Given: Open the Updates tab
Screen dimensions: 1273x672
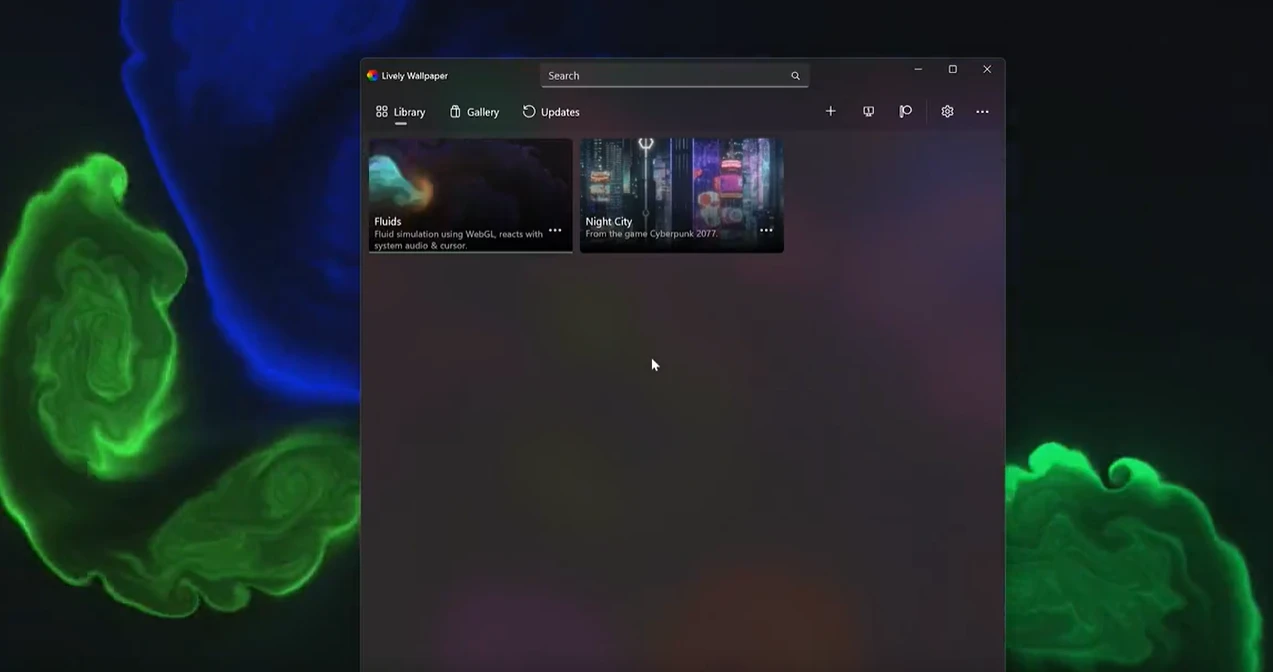Looking at the screenshot, I should [551, 112].
